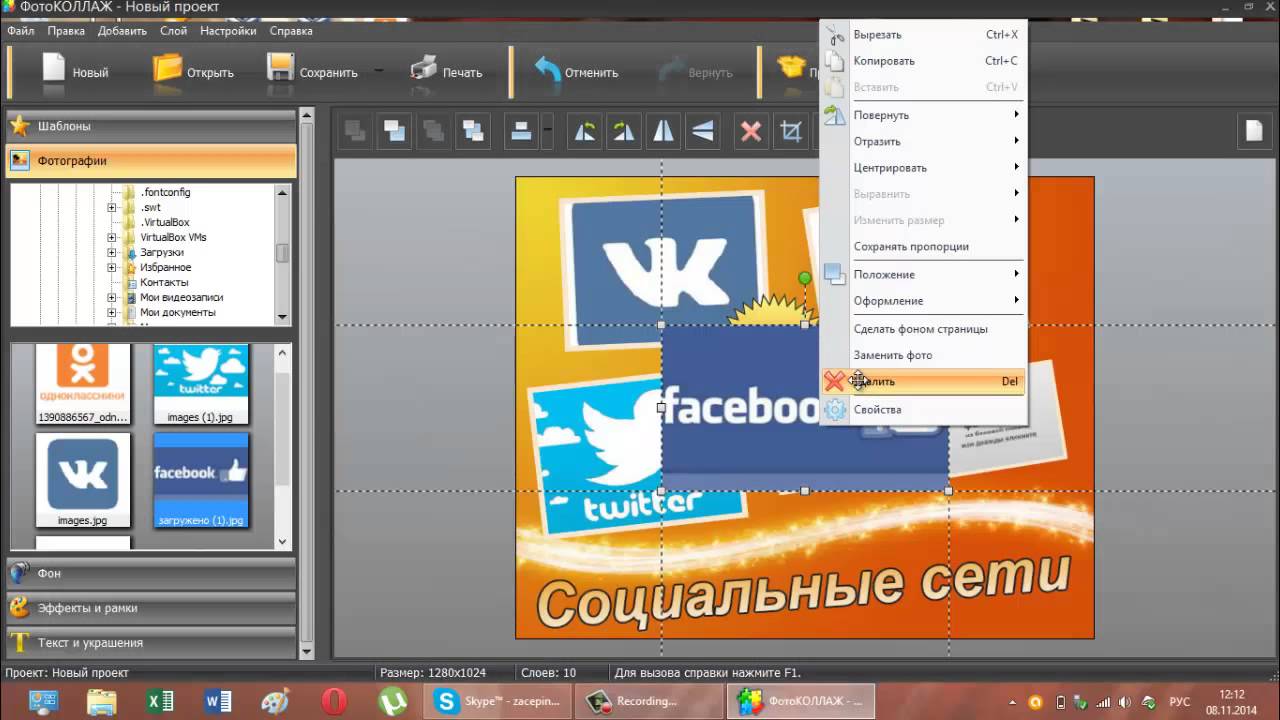The width and height of the screenshot is (1280, 720).
Task: Switch to Skype taskbar window
Action: point(498,701)
